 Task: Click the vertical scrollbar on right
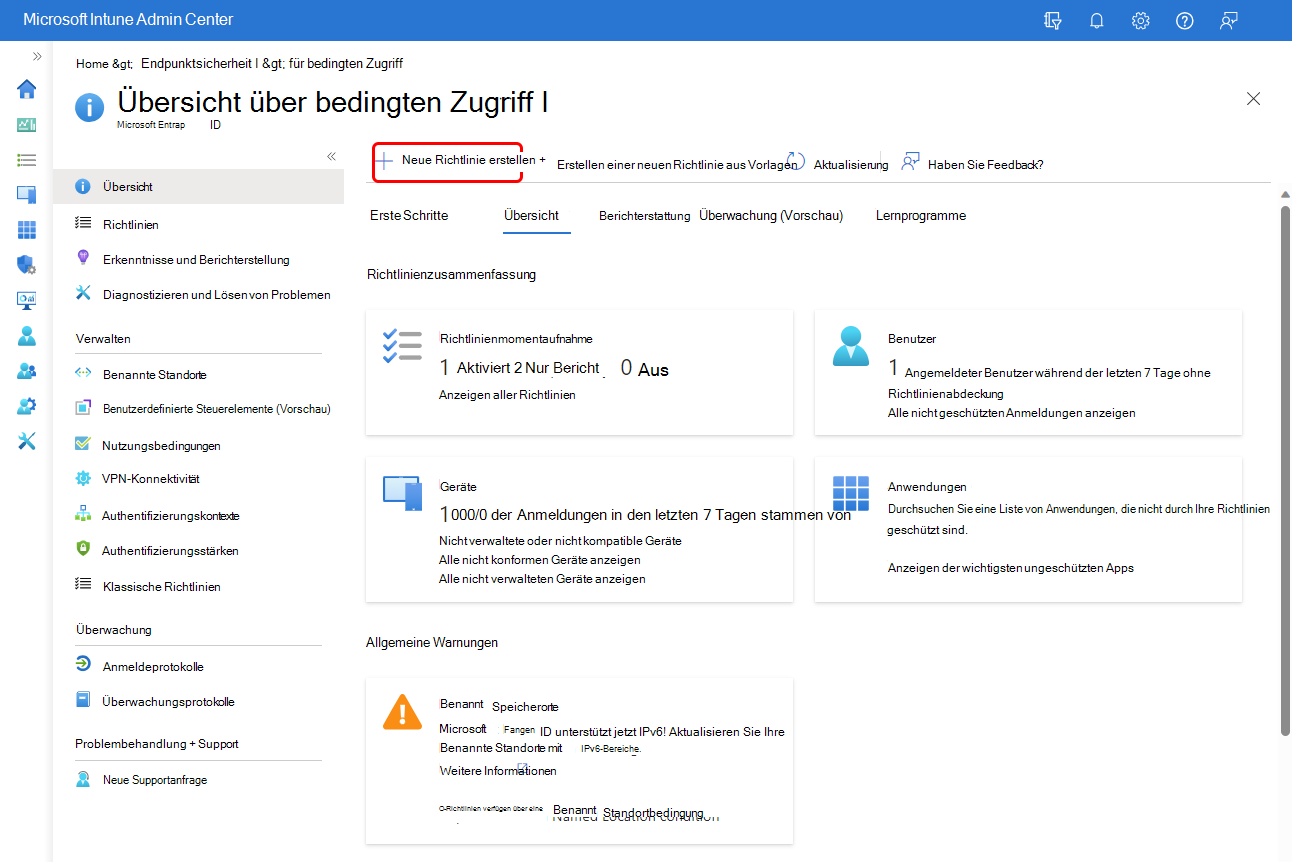point(1286,470)
